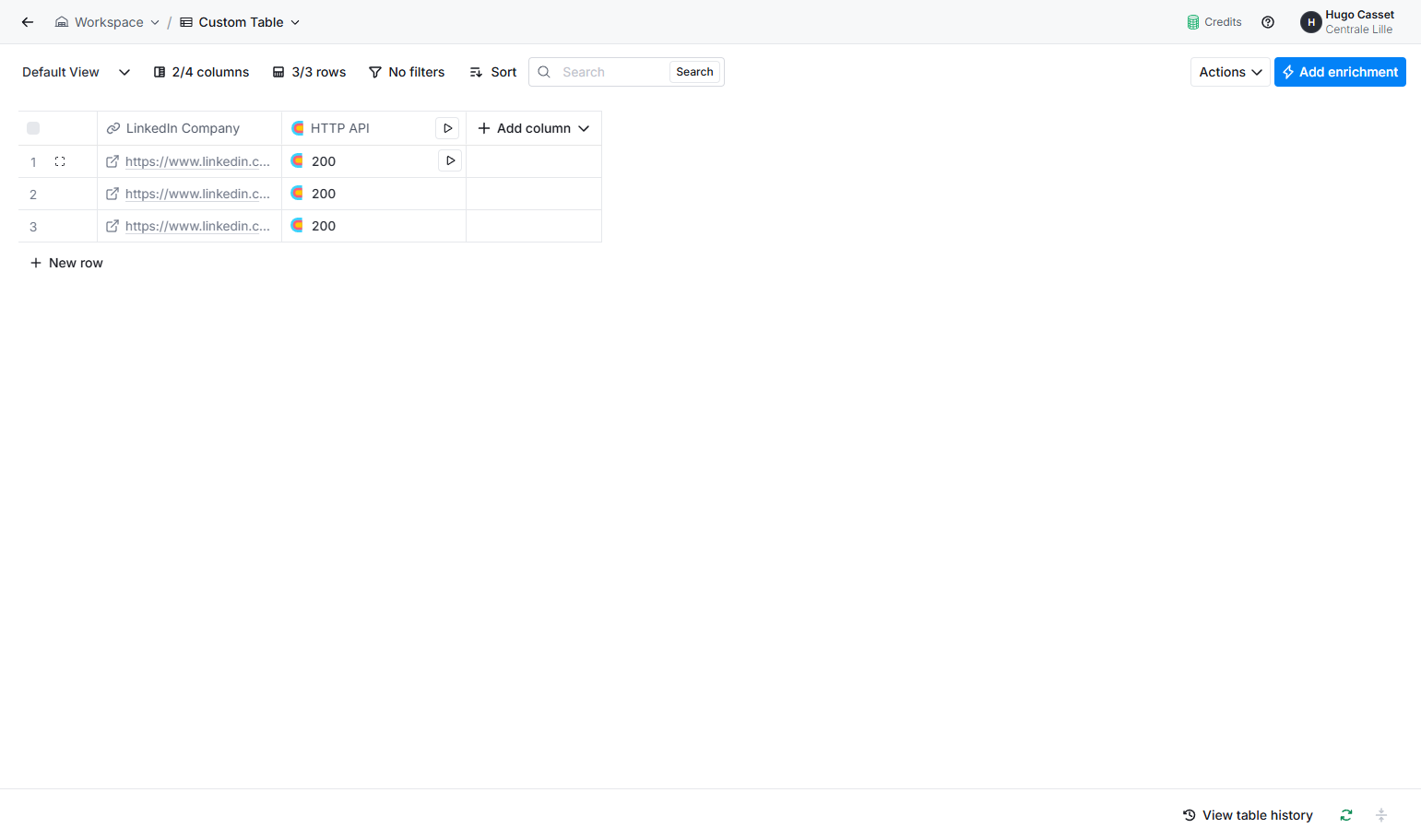
Task: Open View table history
Action: tap(1248, 815)
